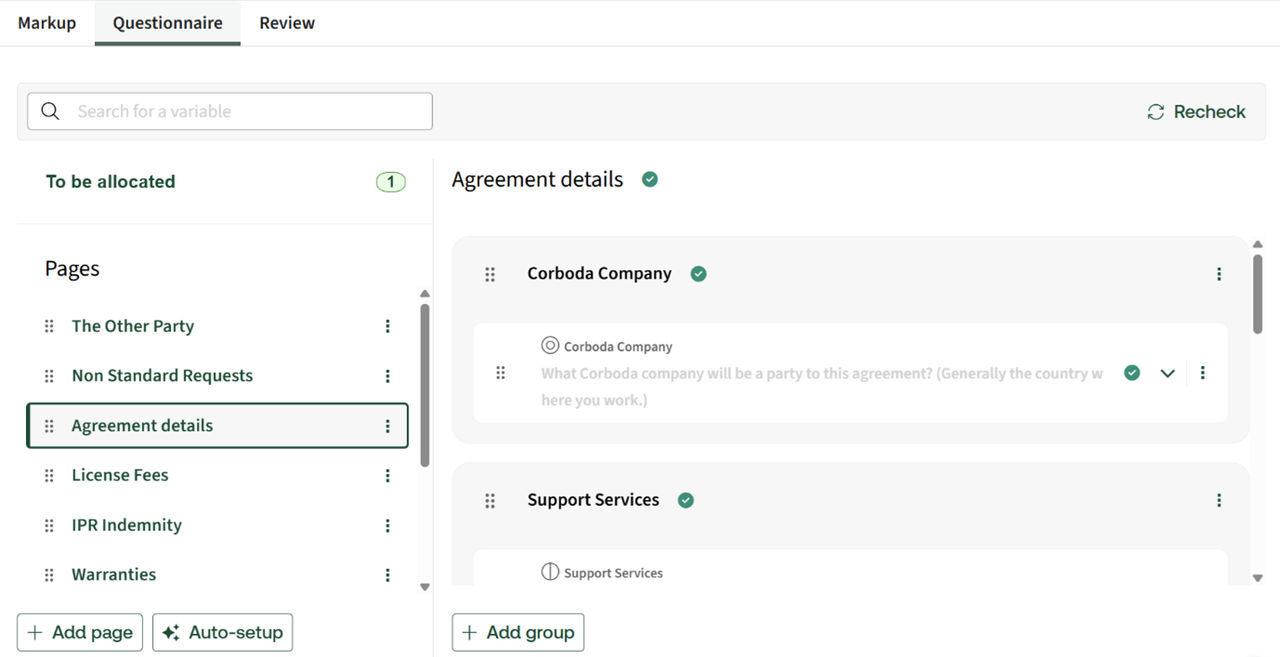Open options menu for Corboda Company question

tap(1203, 373)
